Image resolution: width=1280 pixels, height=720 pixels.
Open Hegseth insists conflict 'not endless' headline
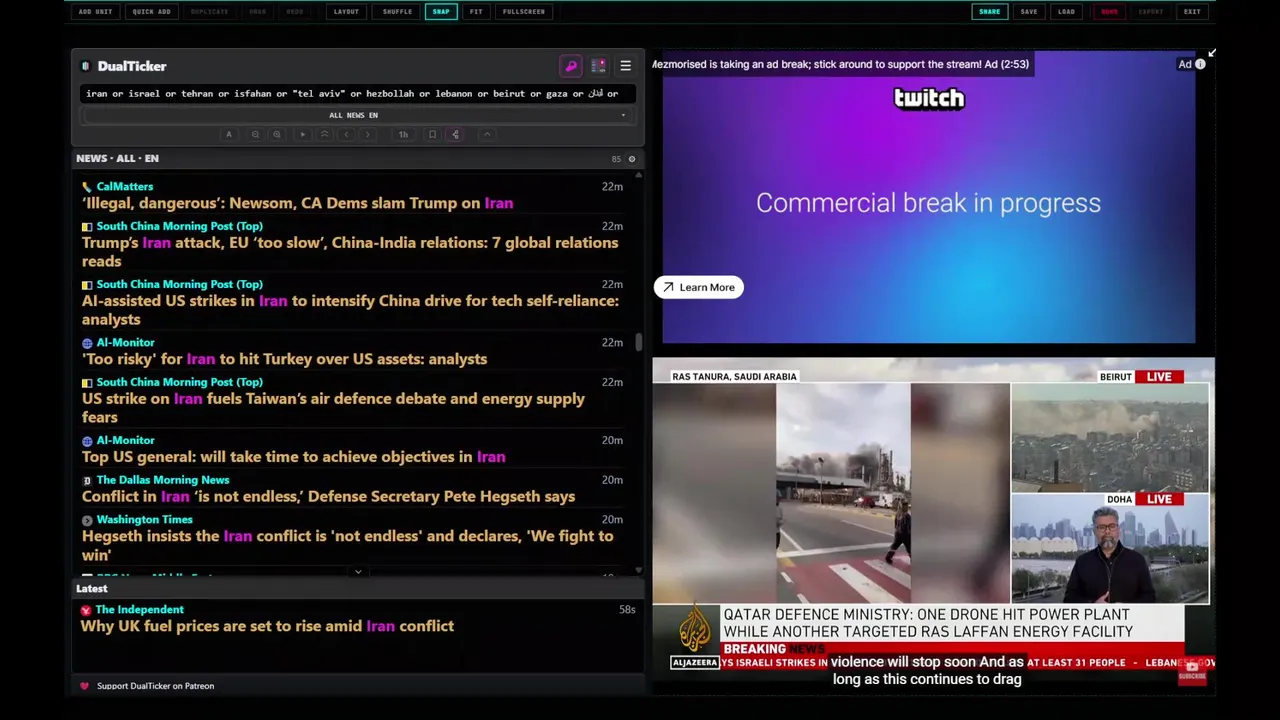click(348, 545)
